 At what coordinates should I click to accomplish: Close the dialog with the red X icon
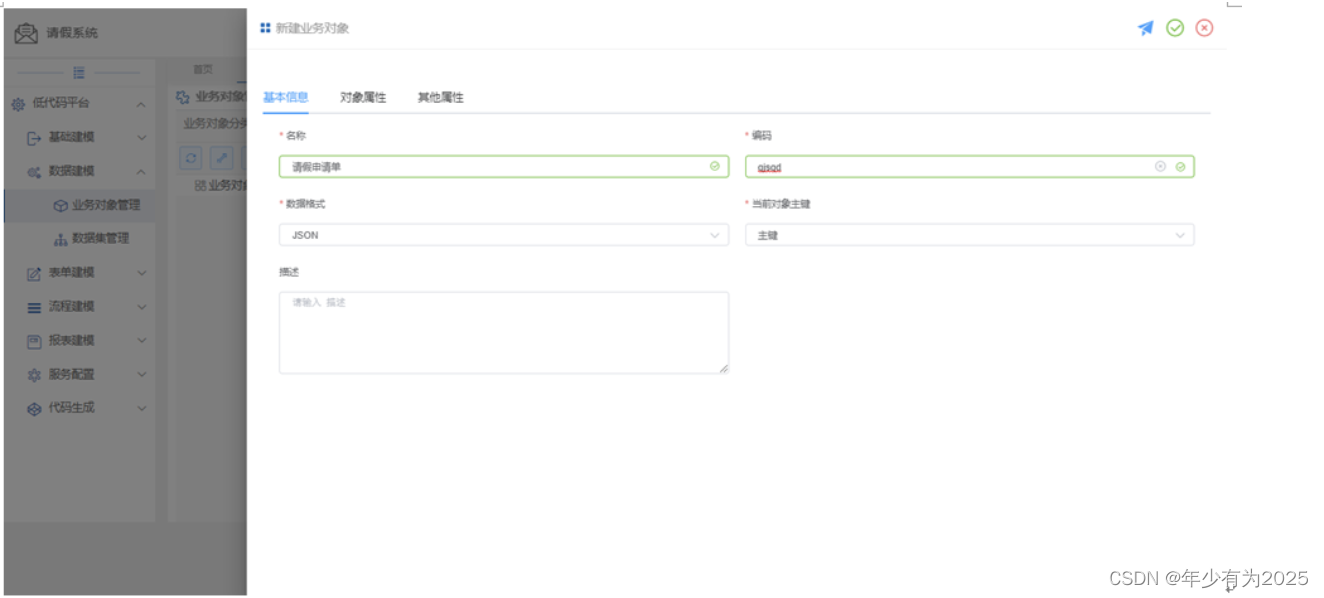pos(1204,28)
